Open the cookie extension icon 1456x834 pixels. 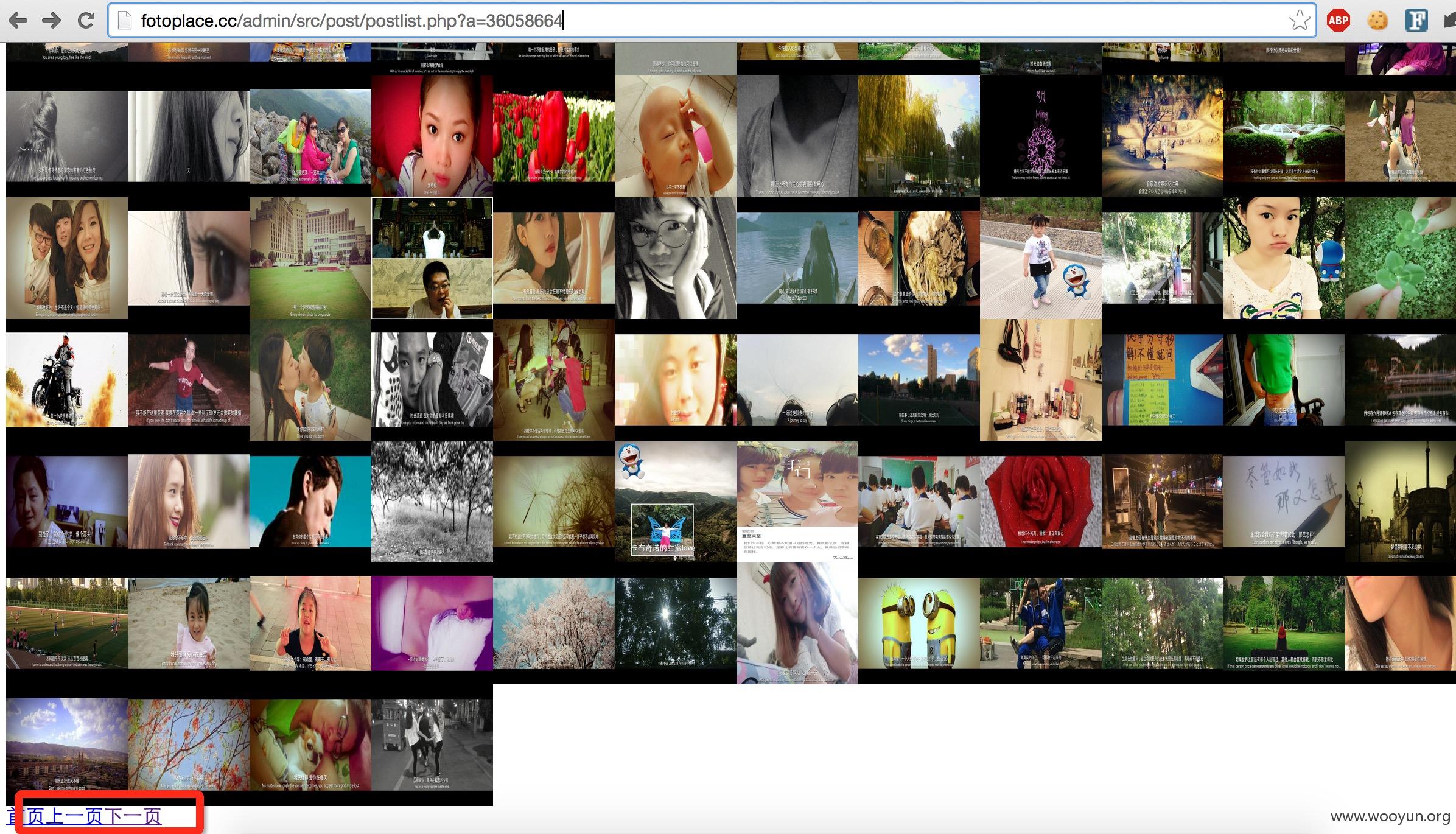pos(1377,21)
